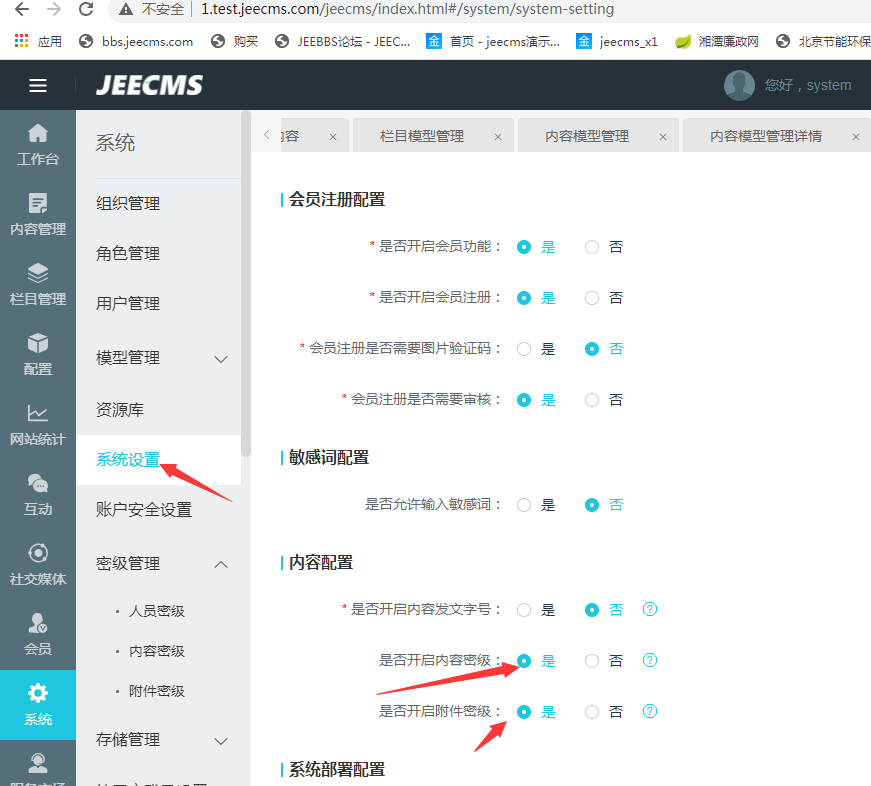Show help for 是否开启附件密级
The image size is (871, 786).
[x=649, y=712]
